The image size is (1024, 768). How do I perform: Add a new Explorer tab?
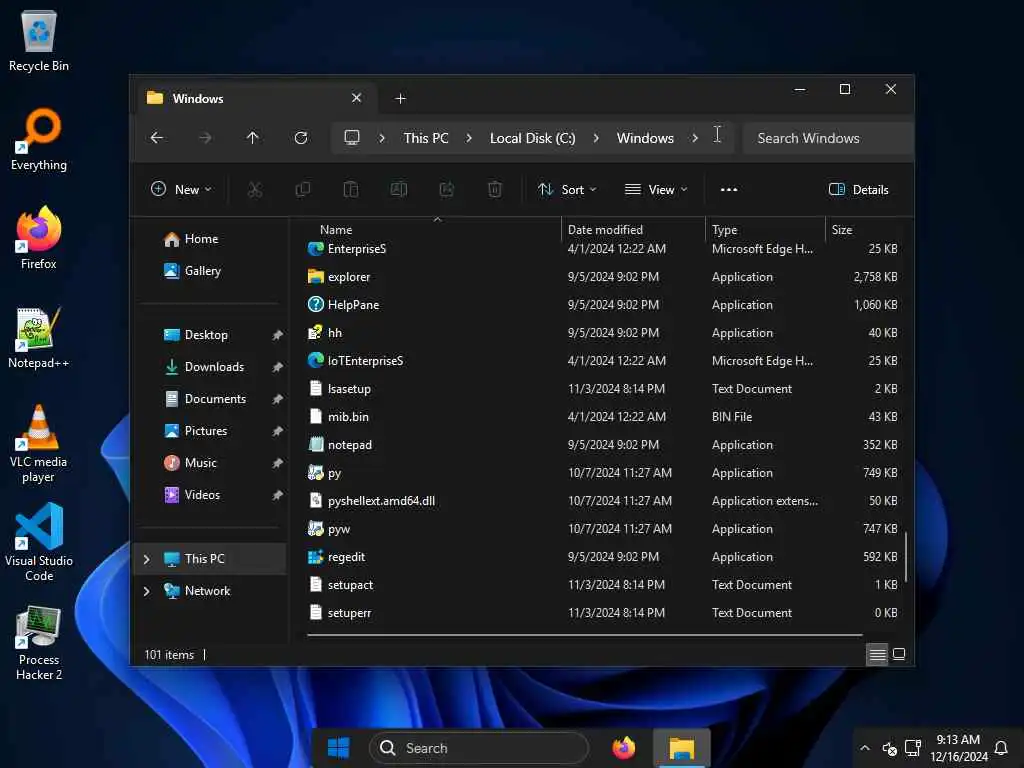[x=400, y=99]
